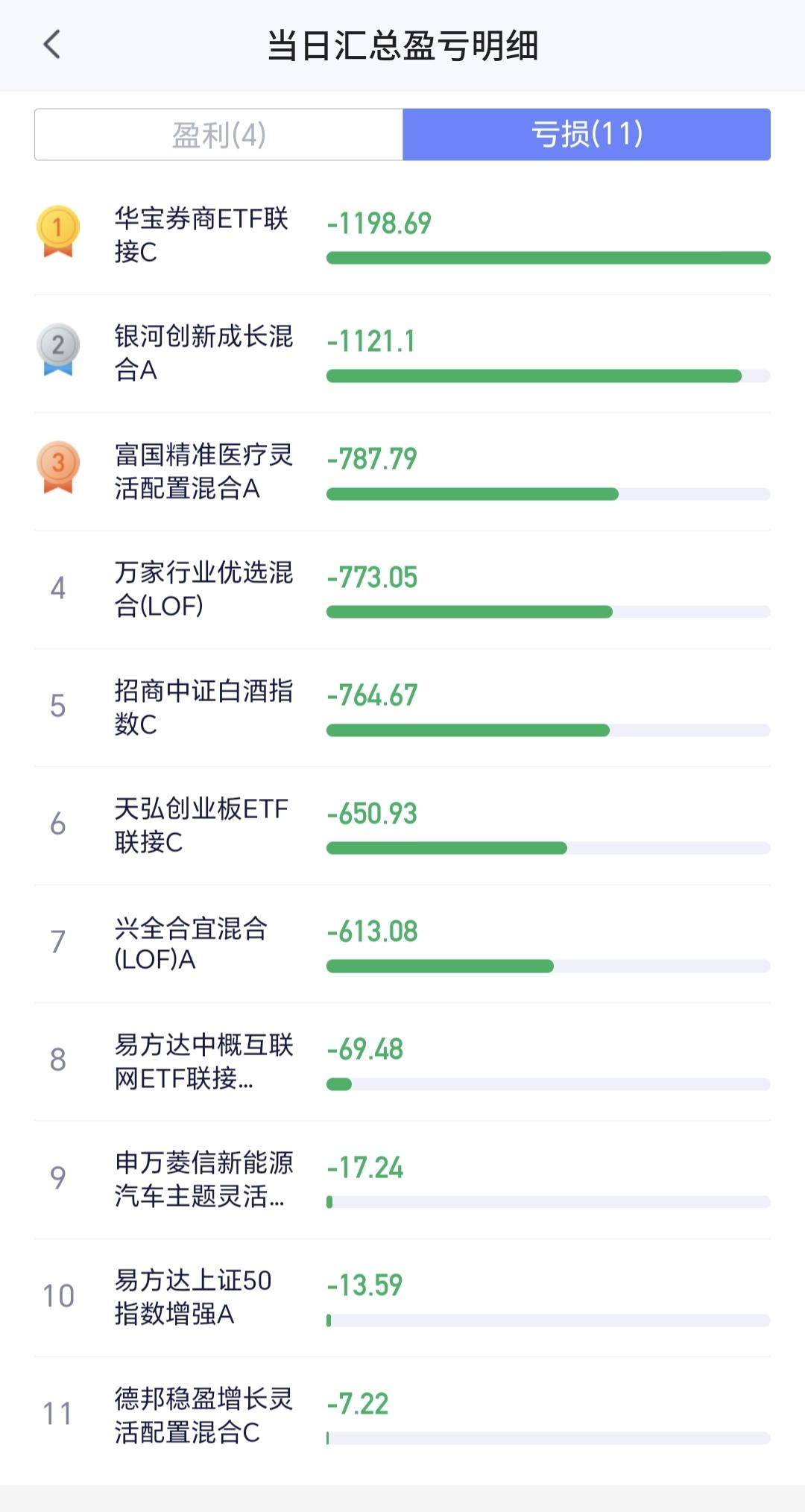The image size is (805, 1512).
Task: Open 德邦稳盈增长灵活配置混合C entry
Action: 203,1414
